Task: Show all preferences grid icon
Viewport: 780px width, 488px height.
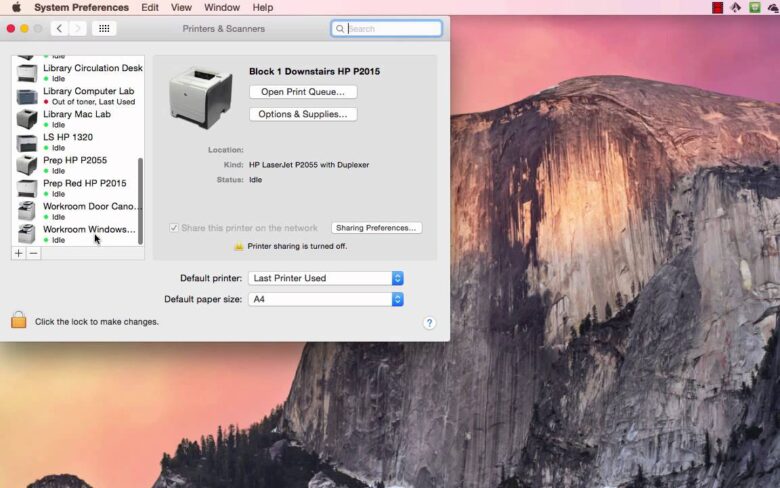Action: pos(104,28)
